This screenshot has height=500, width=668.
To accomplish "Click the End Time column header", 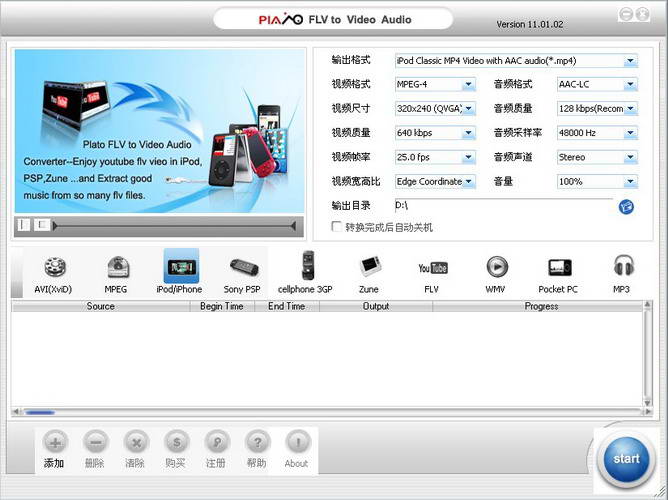I will click(x=287, y=306).
